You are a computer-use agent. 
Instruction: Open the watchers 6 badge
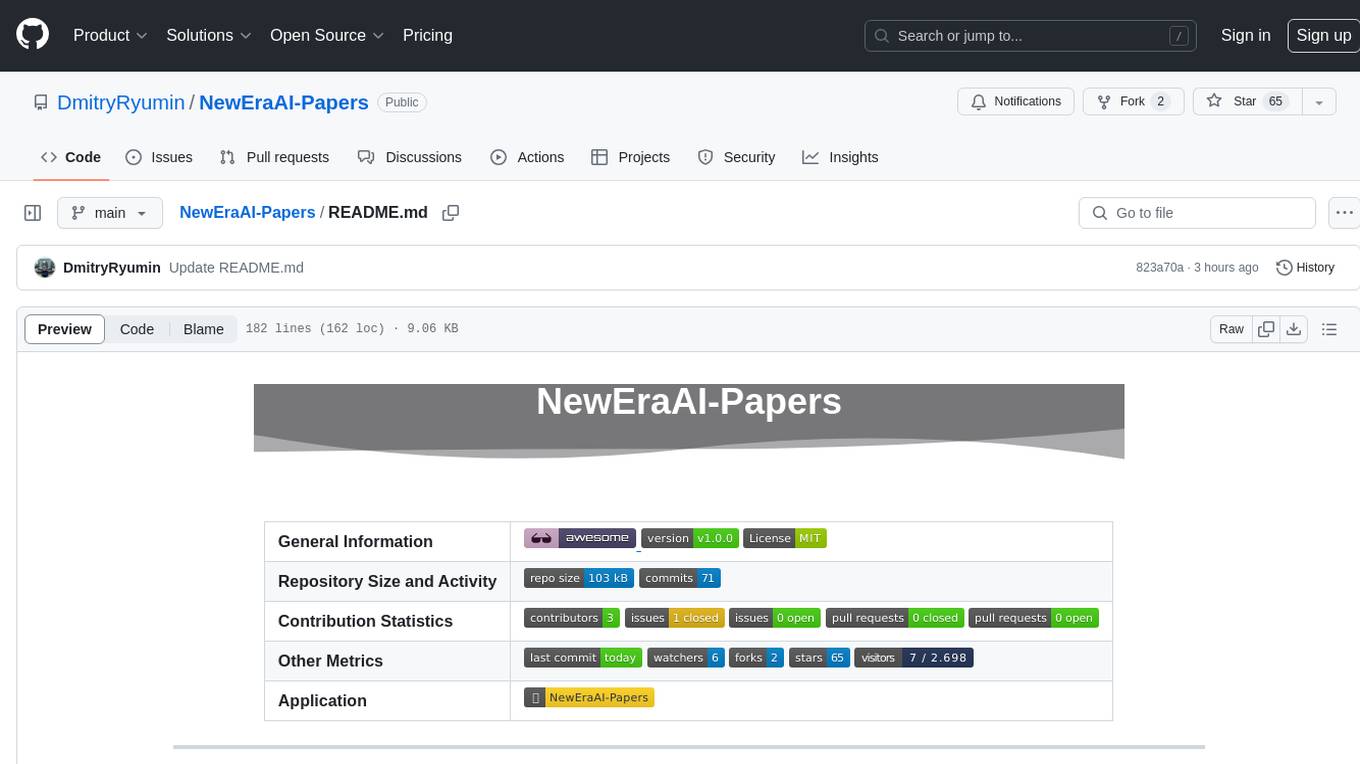(686, 658)
